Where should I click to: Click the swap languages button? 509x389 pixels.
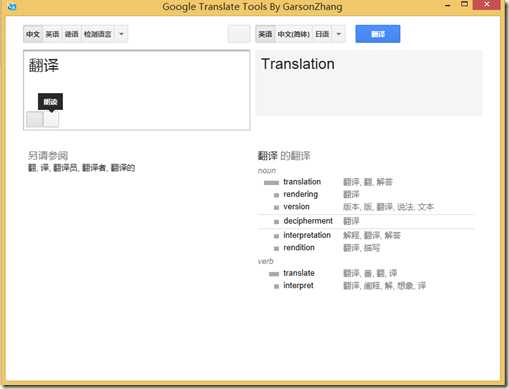[x=239, y=34]
